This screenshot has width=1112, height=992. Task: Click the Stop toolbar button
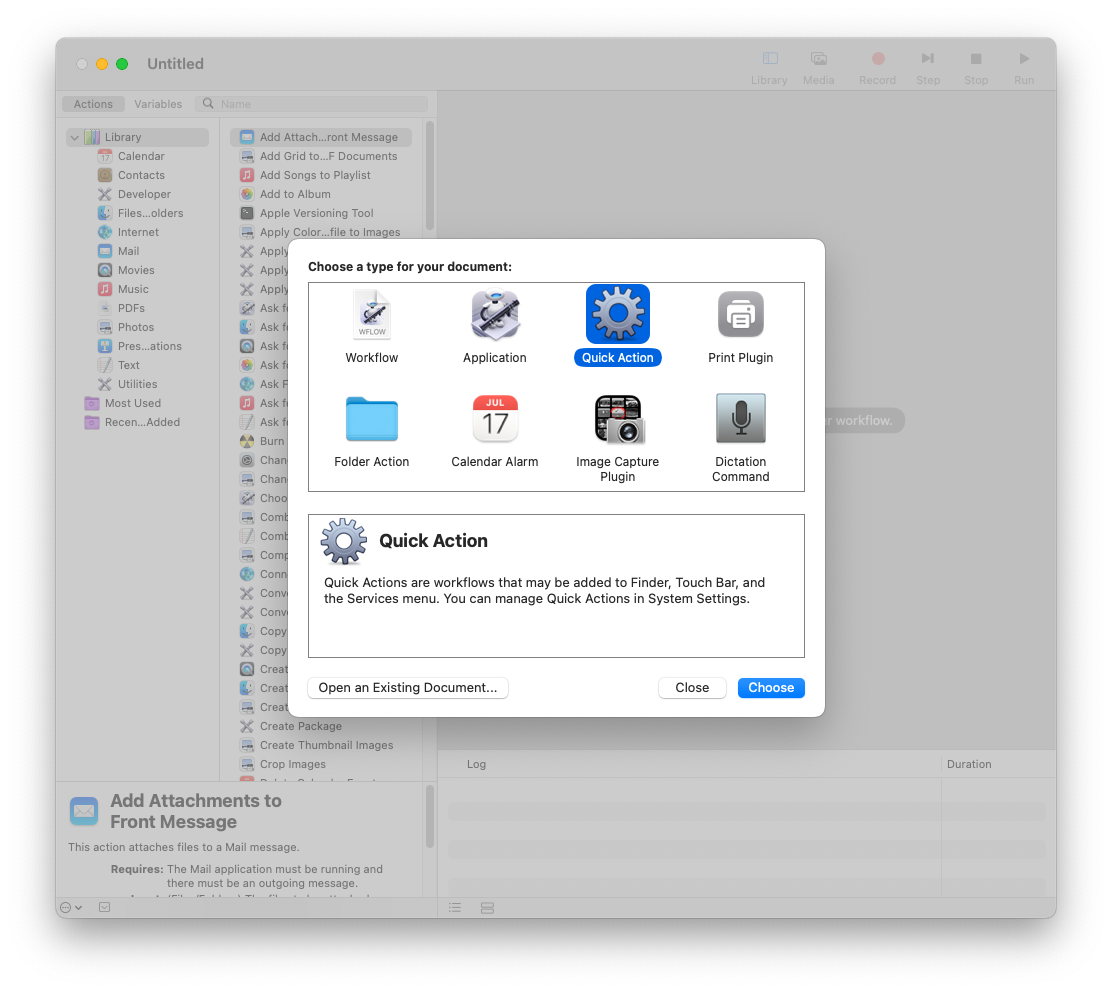point(976,68)
